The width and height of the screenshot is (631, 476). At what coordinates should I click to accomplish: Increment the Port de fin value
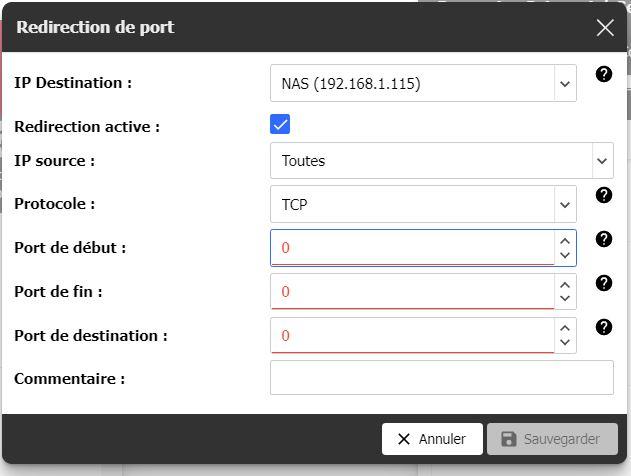(565, 284)
